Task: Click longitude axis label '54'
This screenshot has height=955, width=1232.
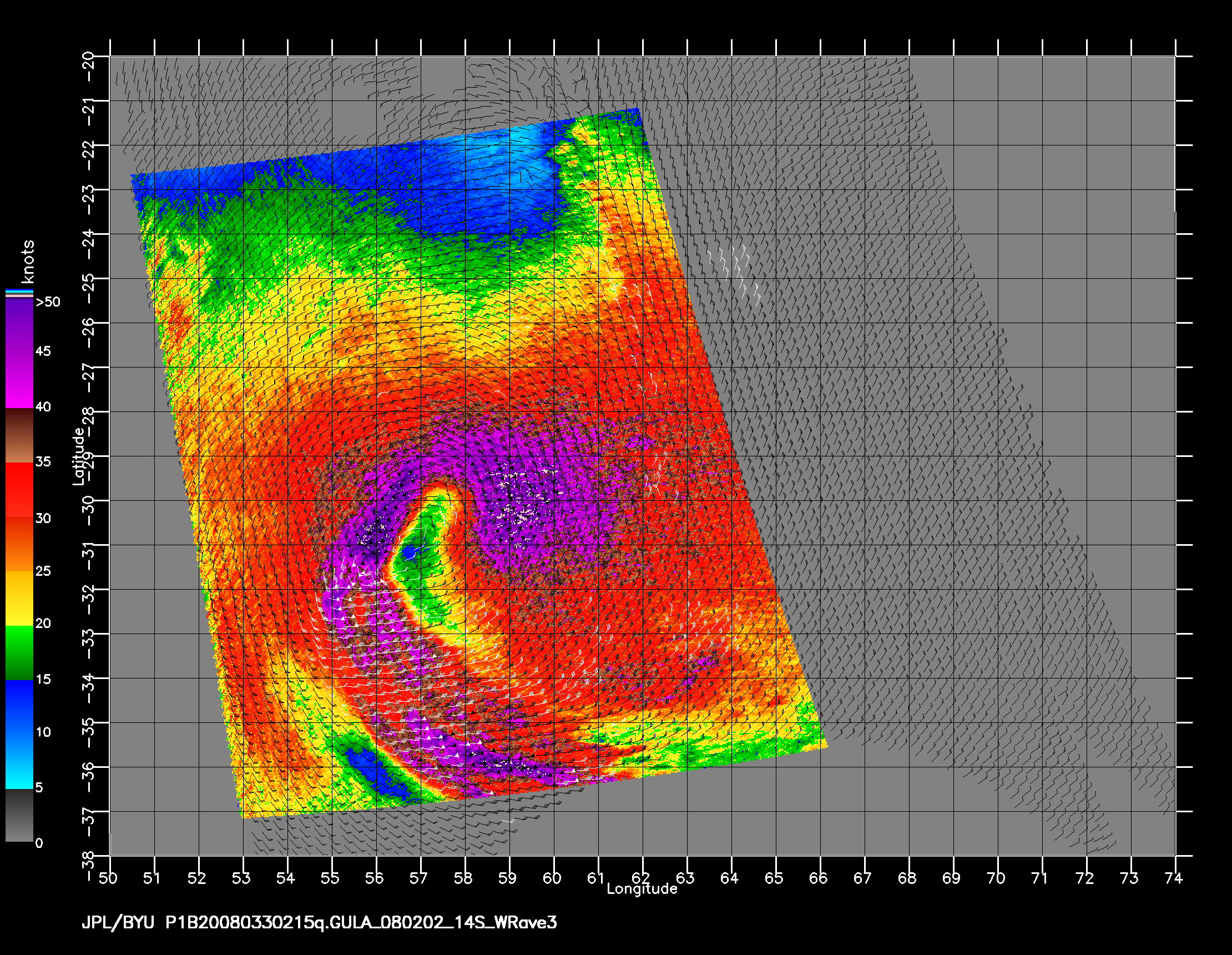Action: coord(285,878)
